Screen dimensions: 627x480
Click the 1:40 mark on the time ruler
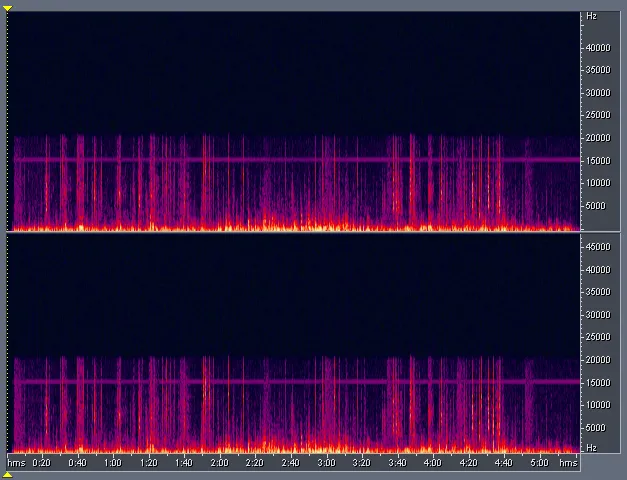184,463
